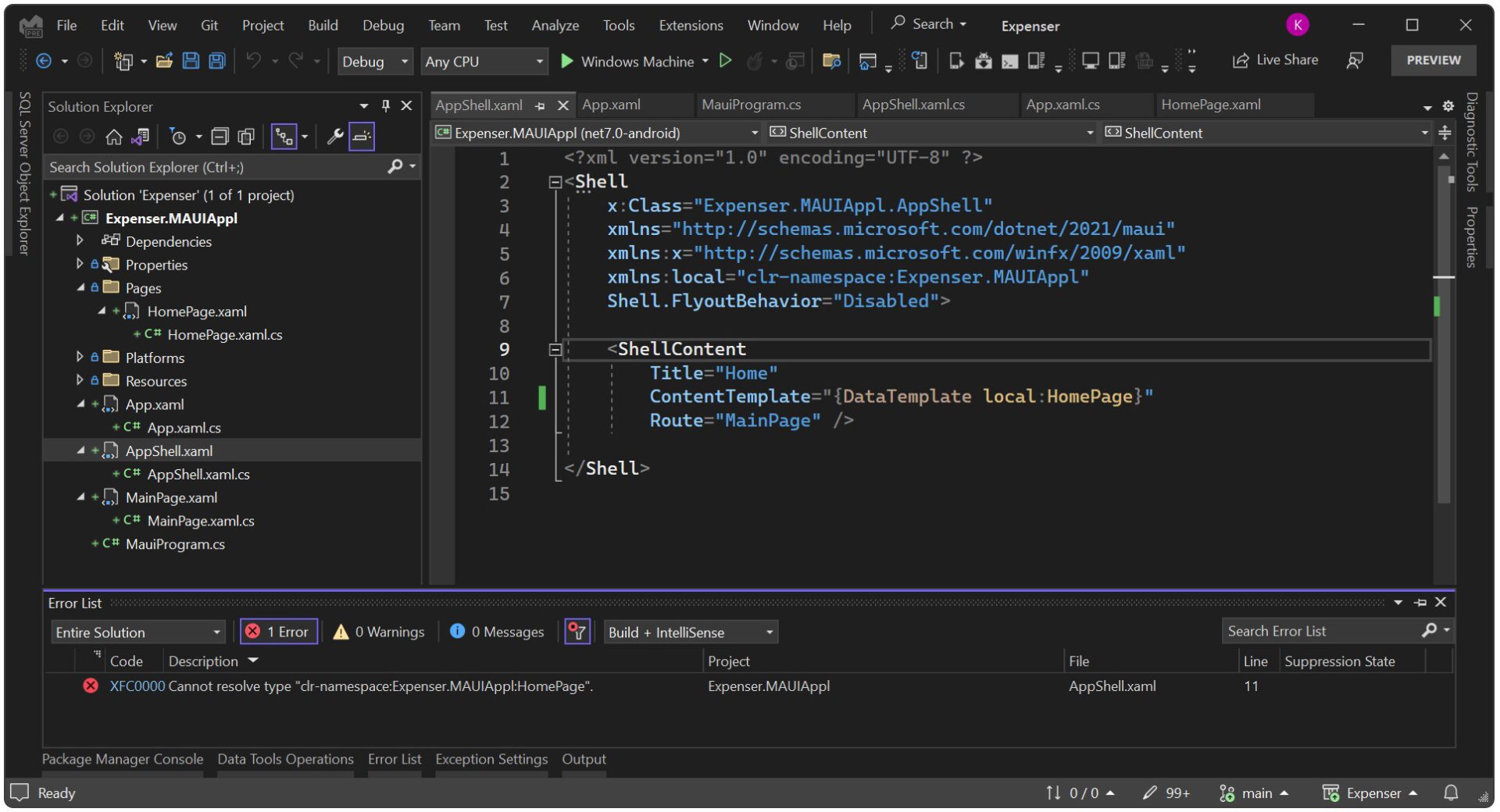
Task: Start debugging with the green play icon
Action: pyautogui.click(x=567, y=61)
